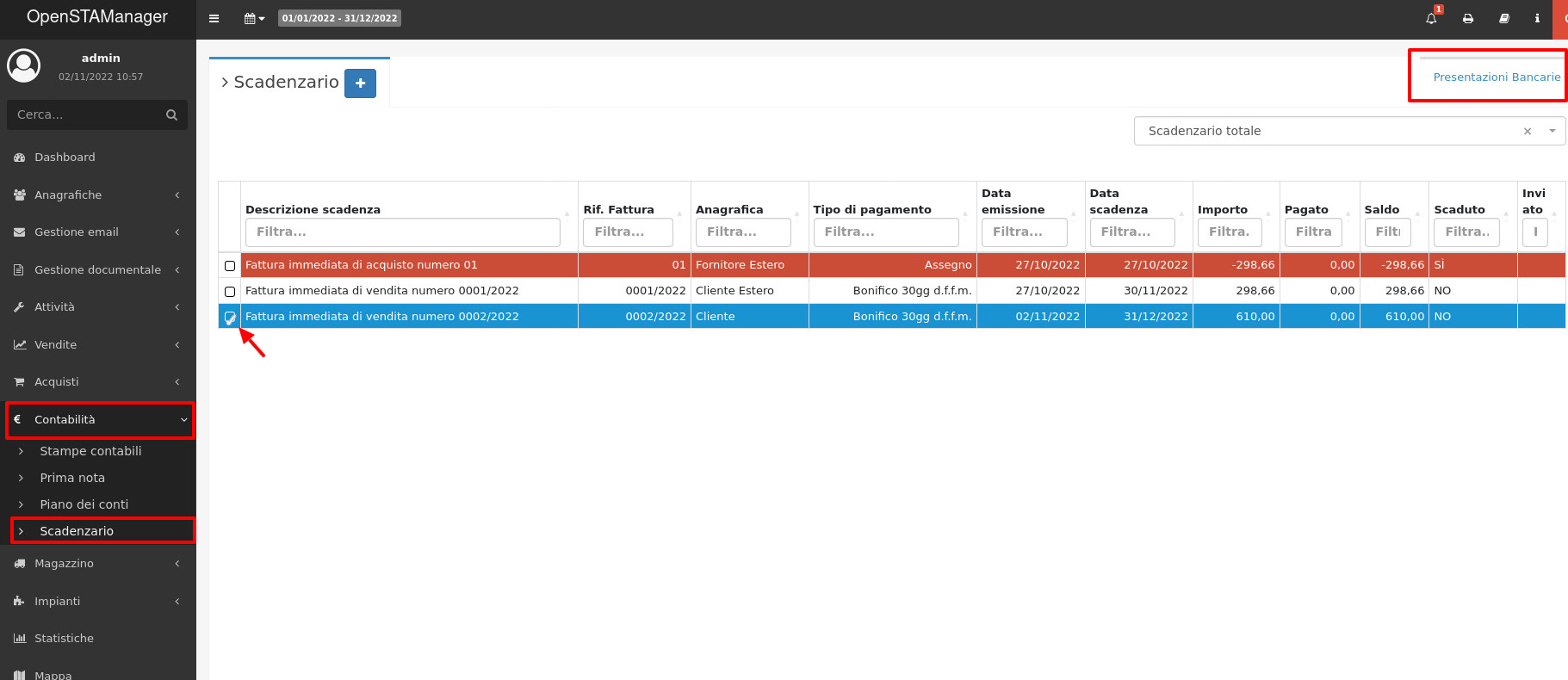Open the Presentazioni Bancarie tab

[x=1496, y=77]
